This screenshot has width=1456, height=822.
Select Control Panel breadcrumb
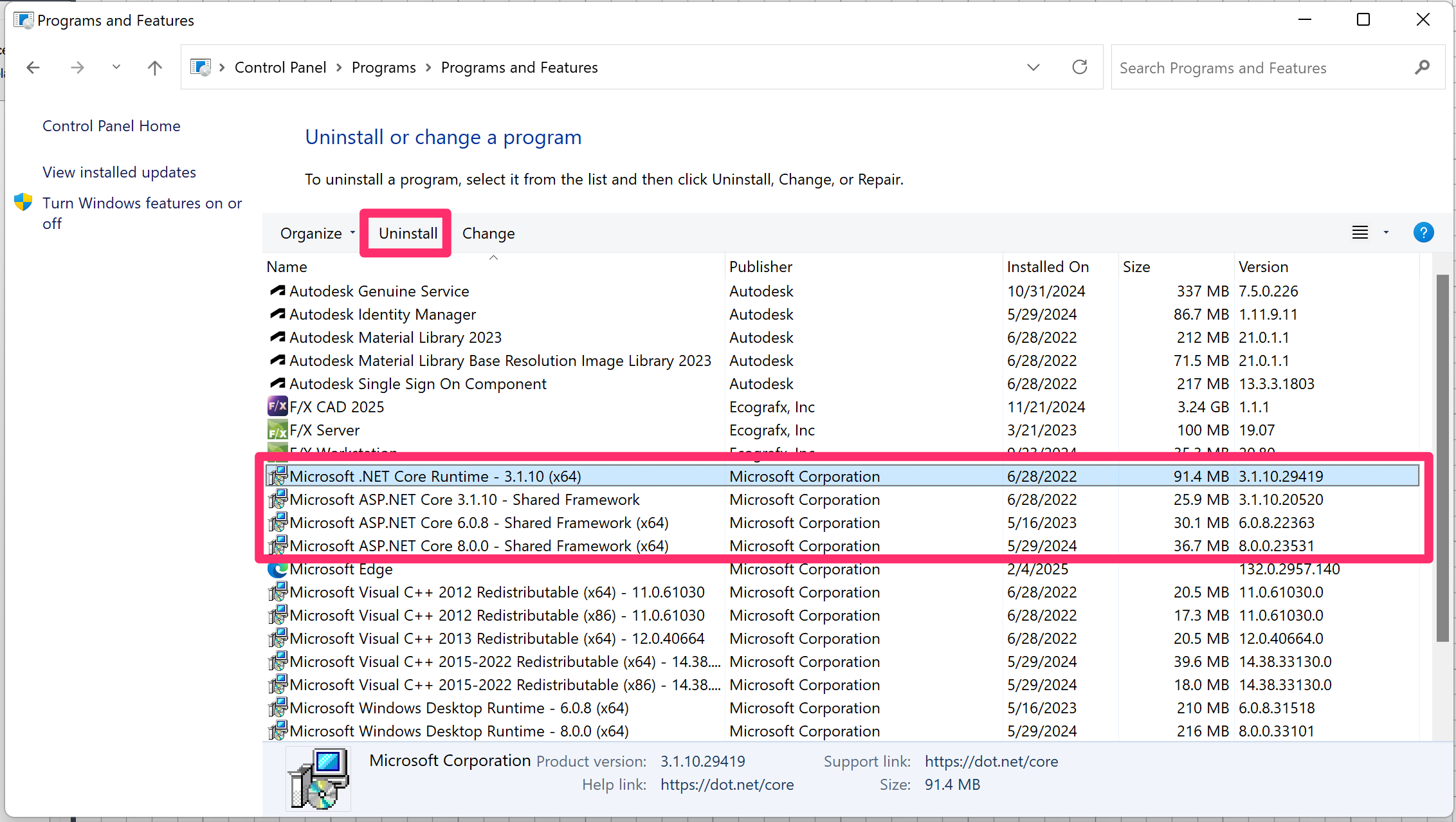point(280,68)
